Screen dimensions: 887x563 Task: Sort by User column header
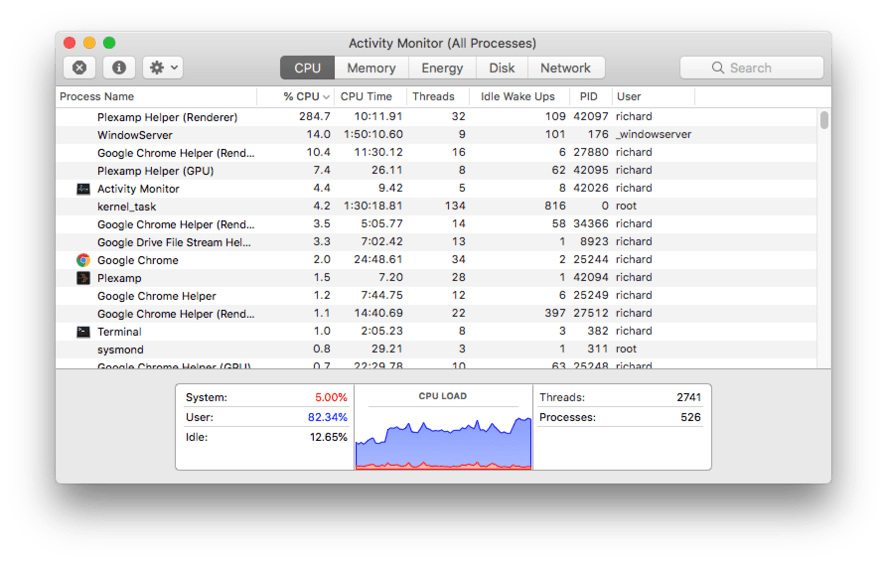[x=653, y=97]
